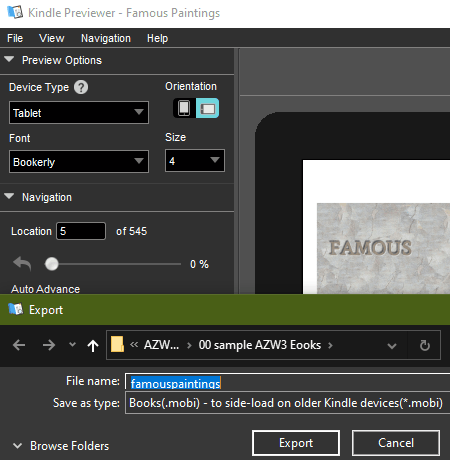Switch to landscape orientation
The height and width of the screenshot is (460, 450).
click(x=207, y=108)
